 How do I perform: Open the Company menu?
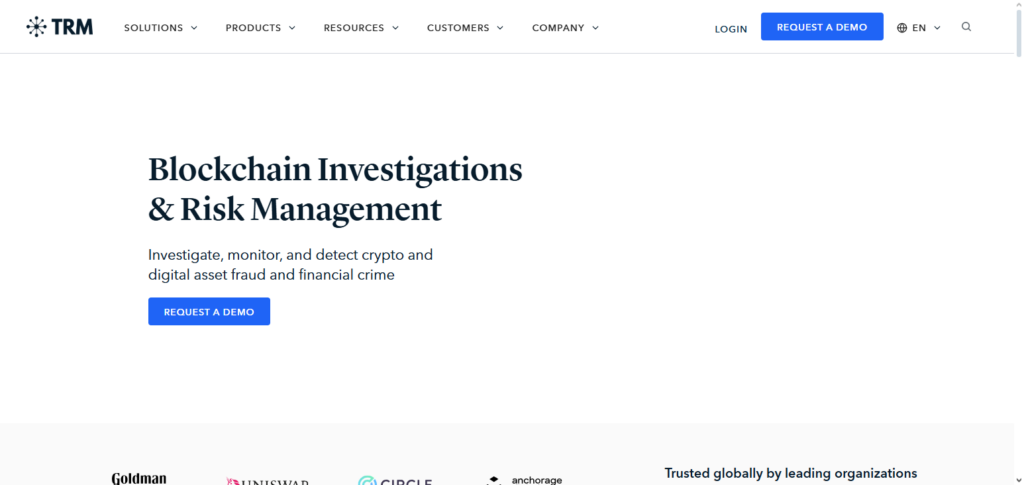(566, 28)
